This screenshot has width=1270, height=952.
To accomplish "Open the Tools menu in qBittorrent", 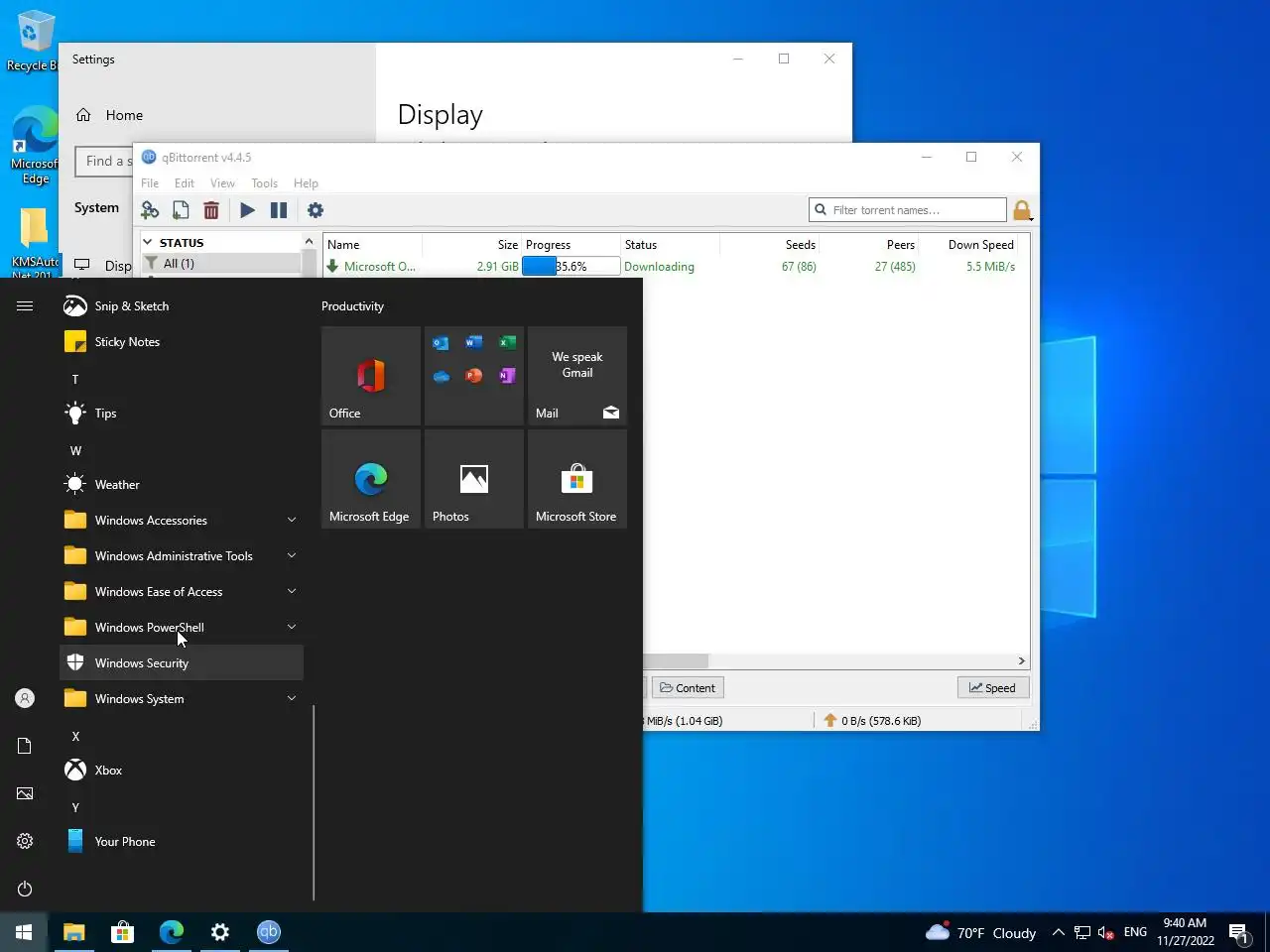I will pos(264,183).
